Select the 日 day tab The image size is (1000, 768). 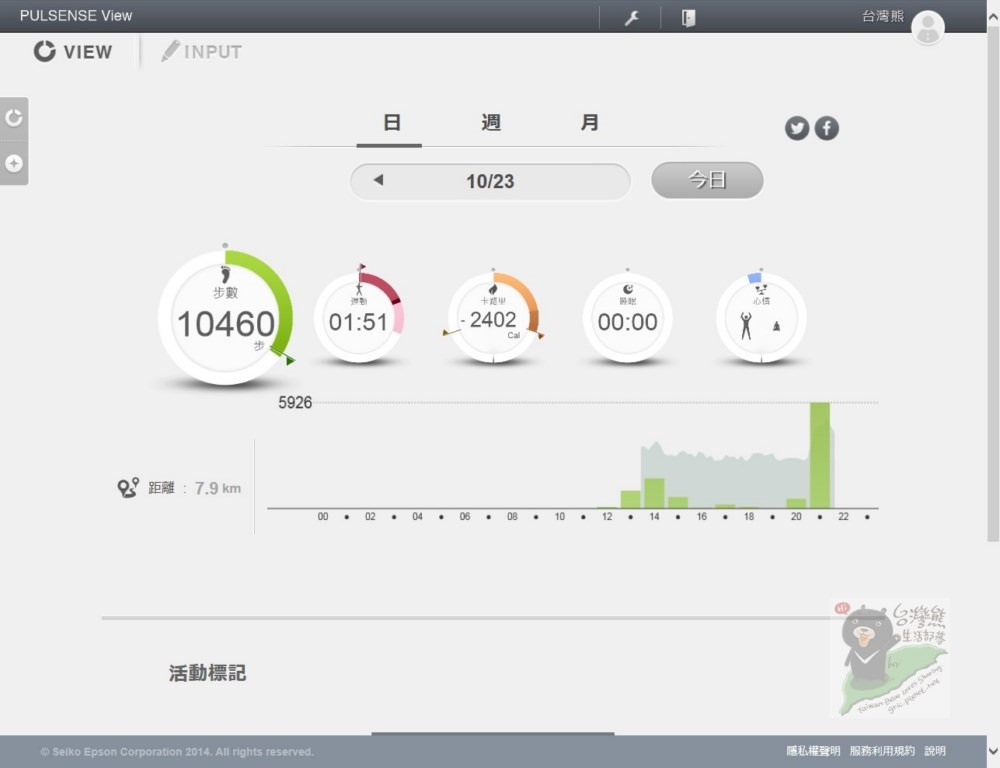click(x=391, y=122)
